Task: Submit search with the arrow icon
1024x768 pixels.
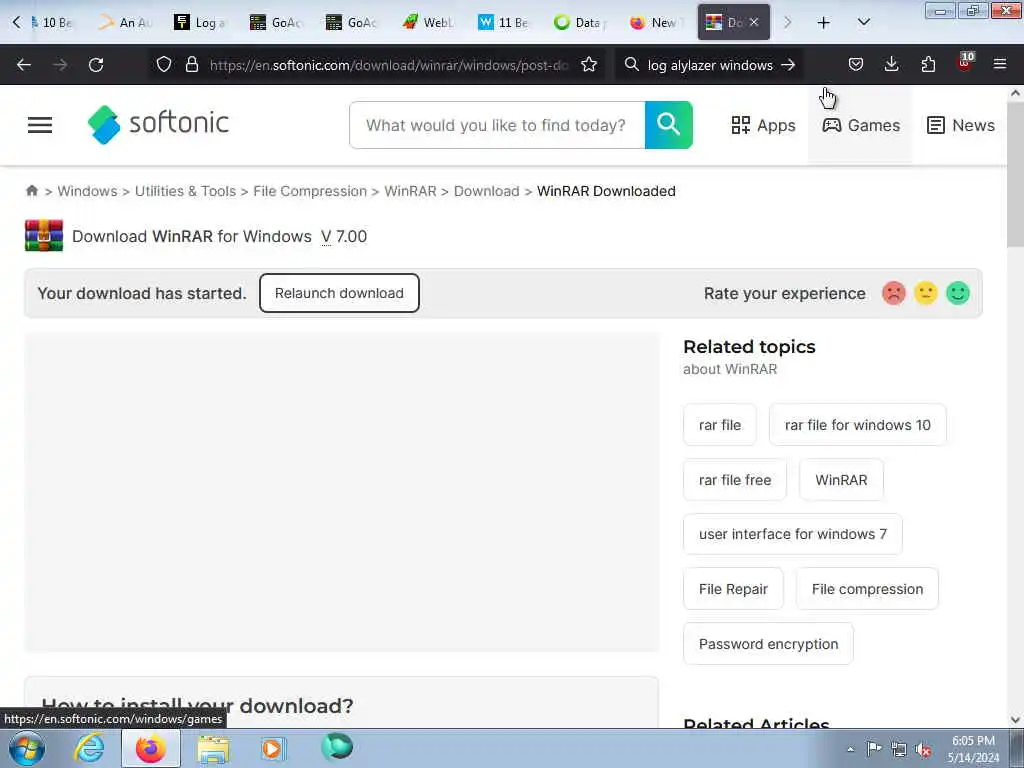Action: click(788, 65)
